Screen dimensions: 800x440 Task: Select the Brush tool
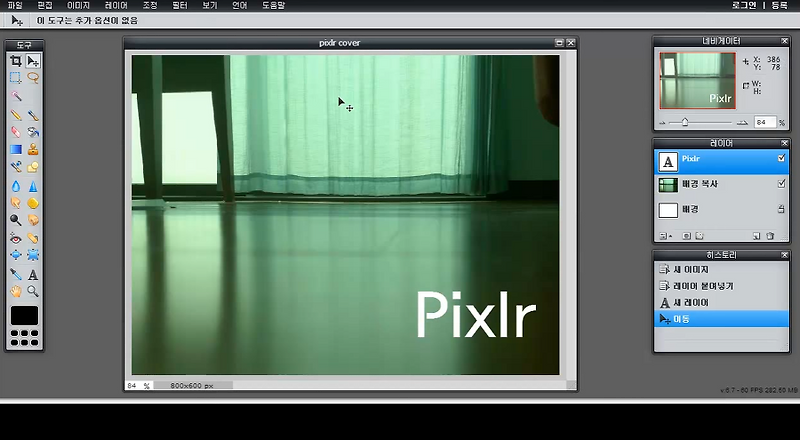tap(33, 115)
